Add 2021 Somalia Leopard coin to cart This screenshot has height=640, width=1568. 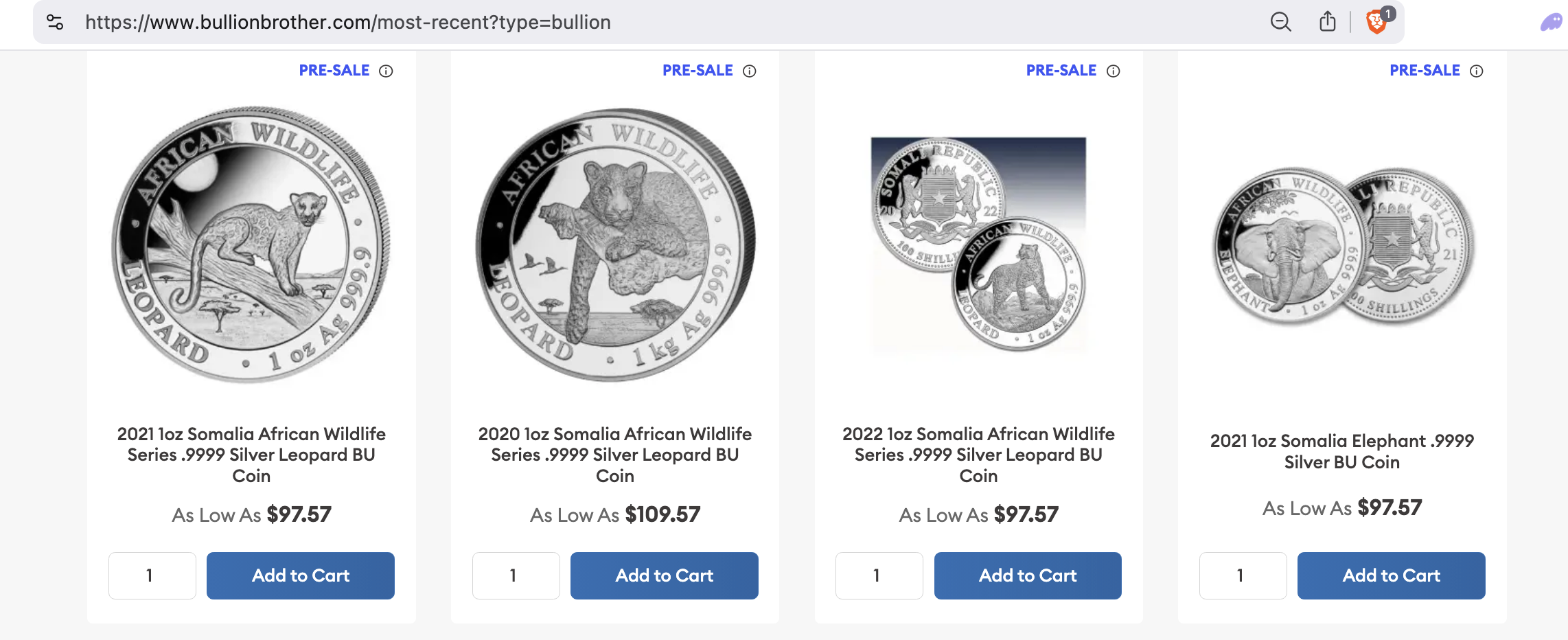(300, 575)
